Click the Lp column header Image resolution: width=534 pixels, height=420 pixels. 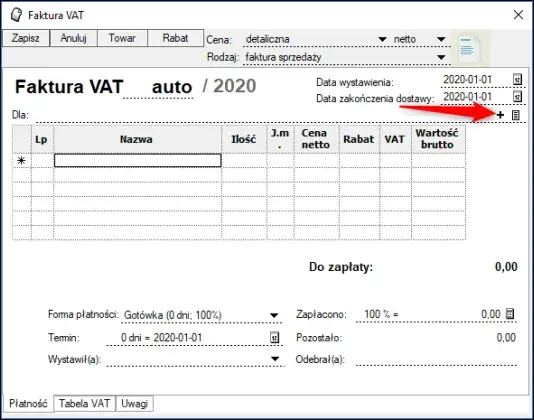[x=42, y=139]
